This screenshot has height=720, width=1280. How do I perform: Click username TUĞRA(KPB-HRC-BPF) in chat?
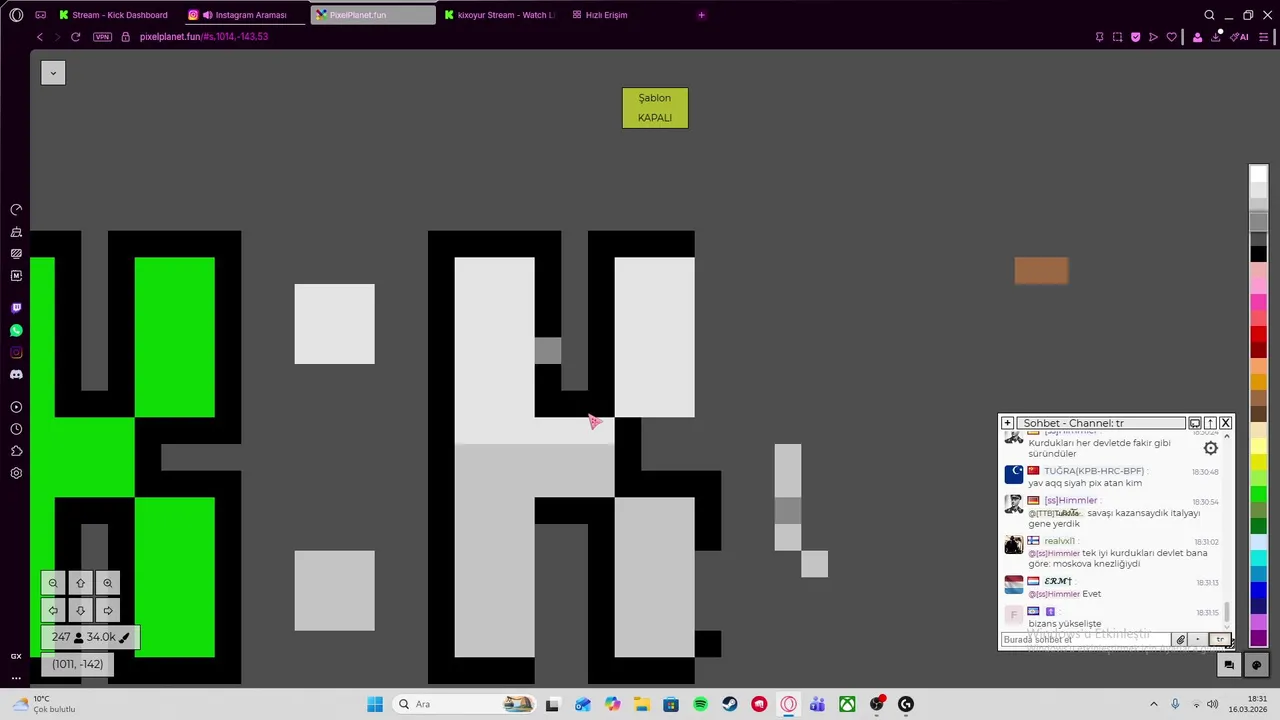pos(1094,471)
